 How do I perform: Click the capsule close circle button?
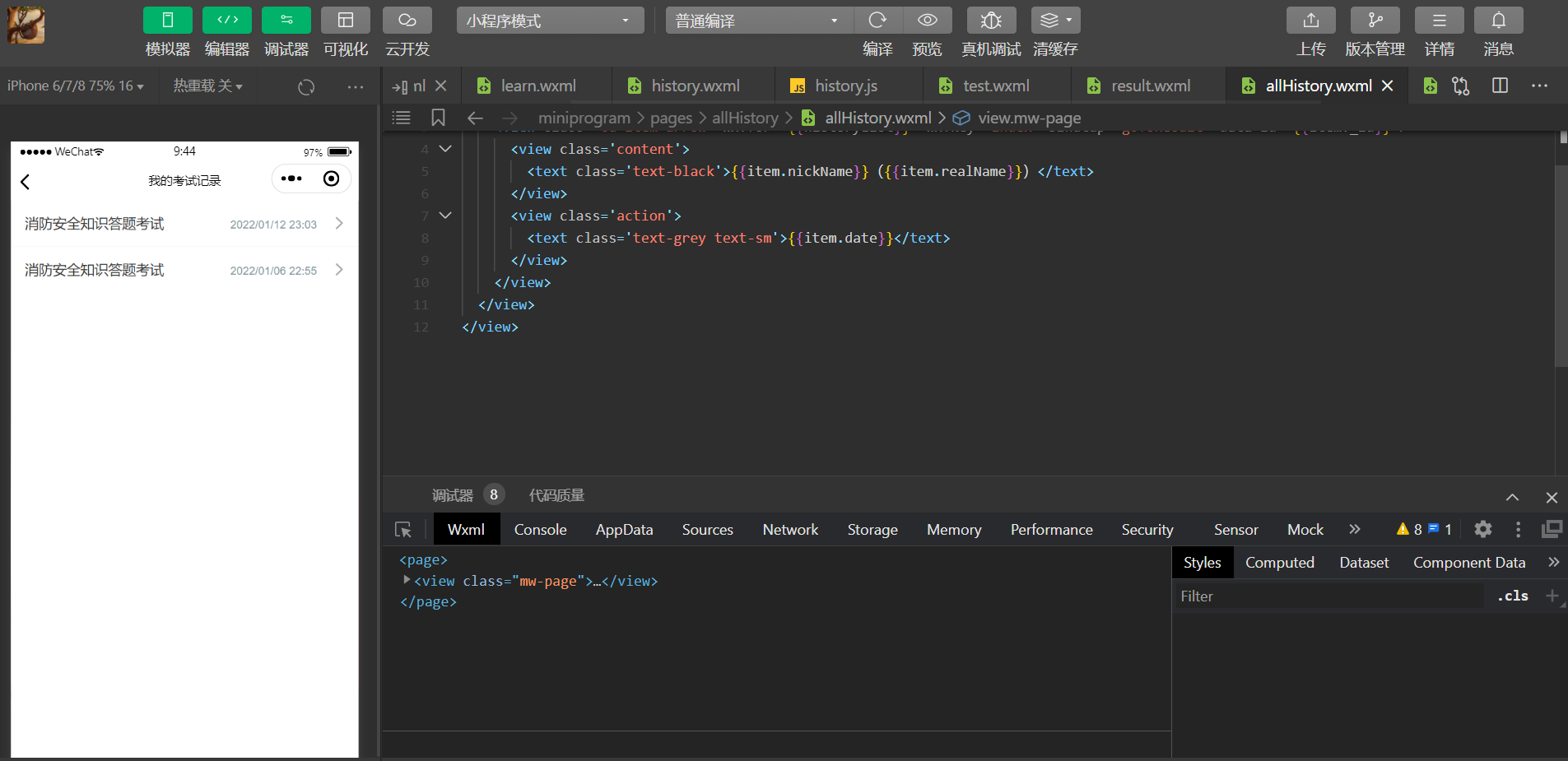[x=332, y=179]
